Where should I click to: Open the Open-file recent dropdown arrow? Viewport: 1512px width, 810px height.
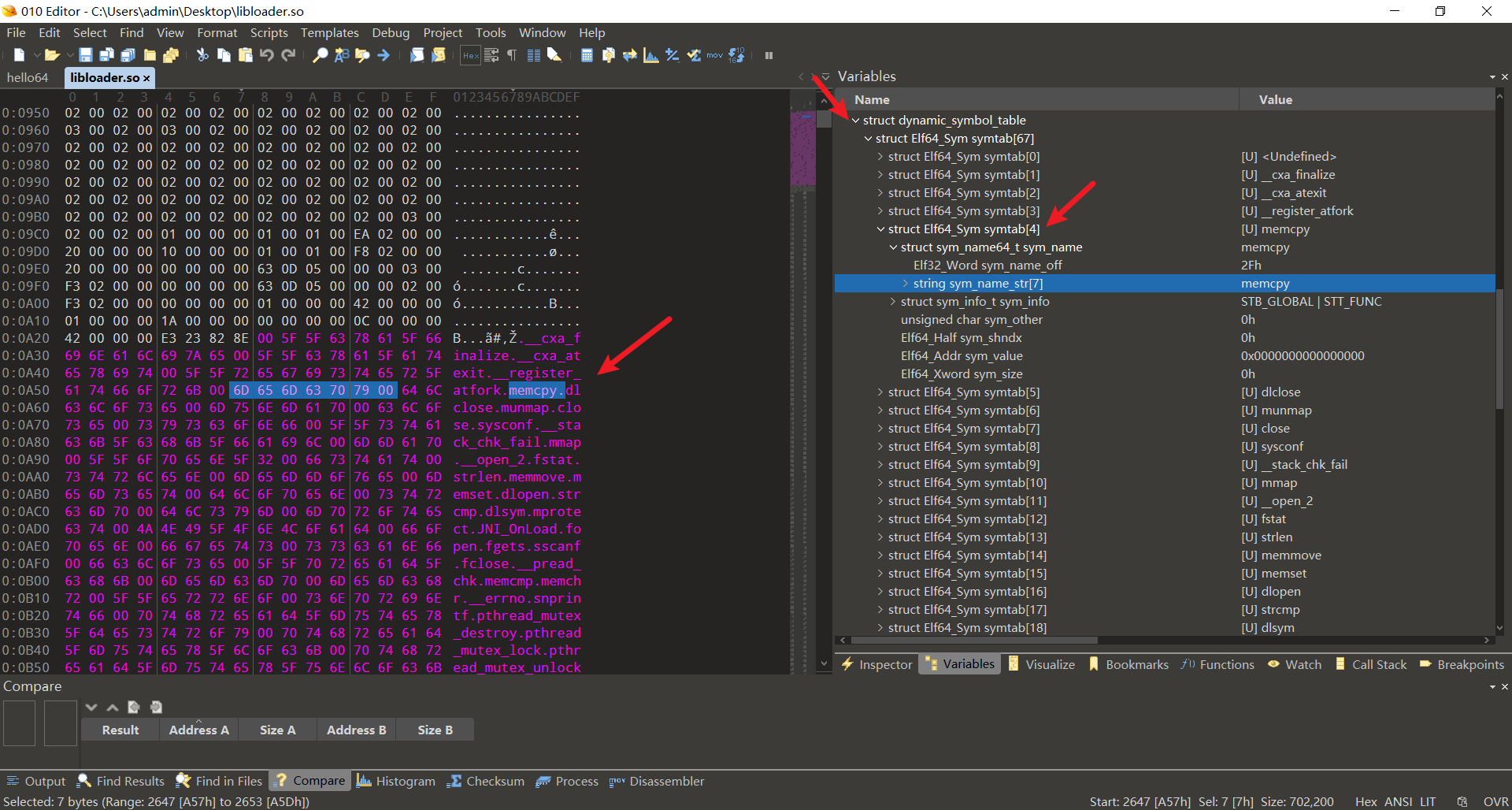click(69, 55)
